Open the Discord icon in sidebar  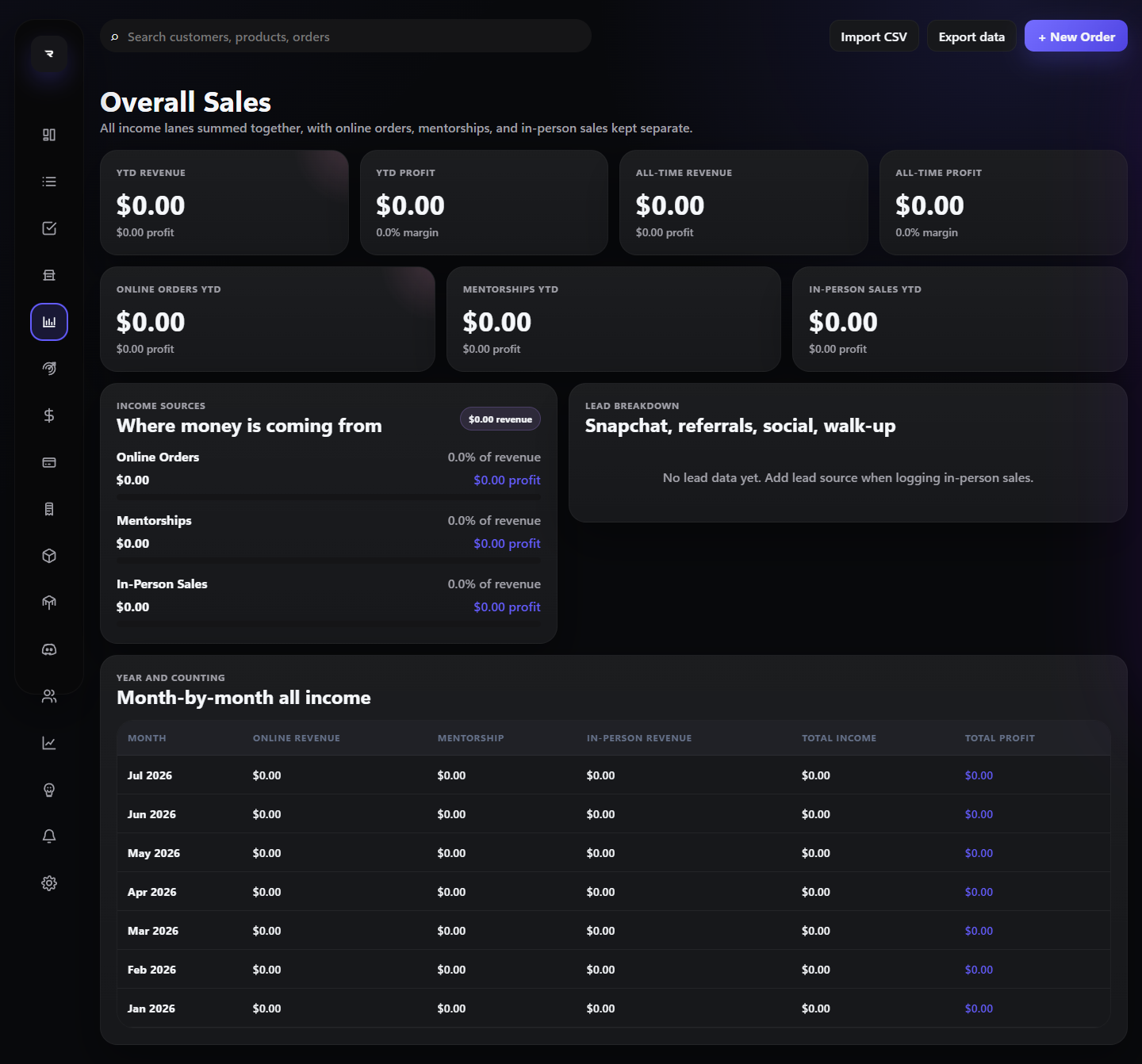[49, 649]
